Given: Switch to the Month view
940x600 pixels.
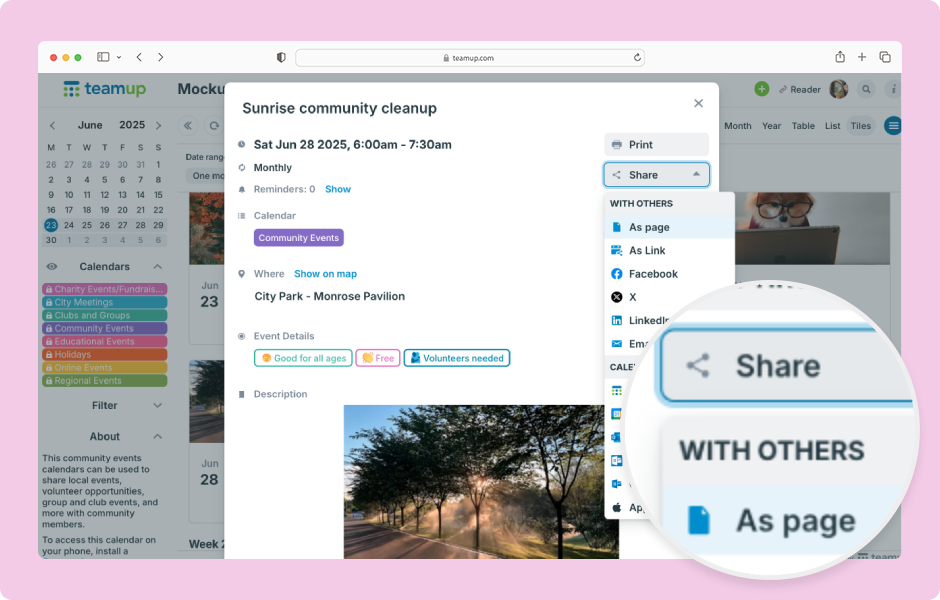Looking at the screenshot, I should [x=737, y=126].
